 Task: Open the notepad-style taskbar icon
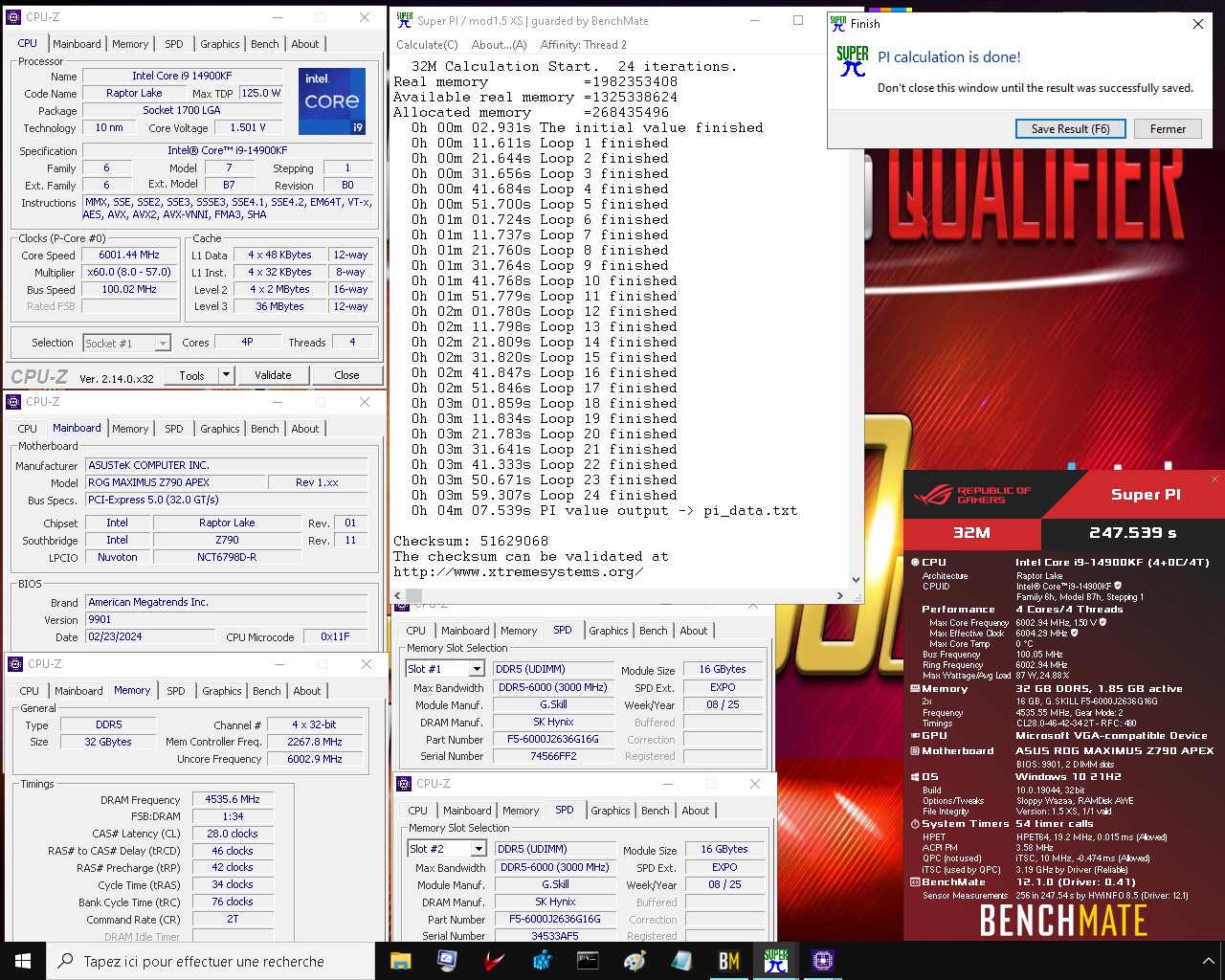(681, 961)
